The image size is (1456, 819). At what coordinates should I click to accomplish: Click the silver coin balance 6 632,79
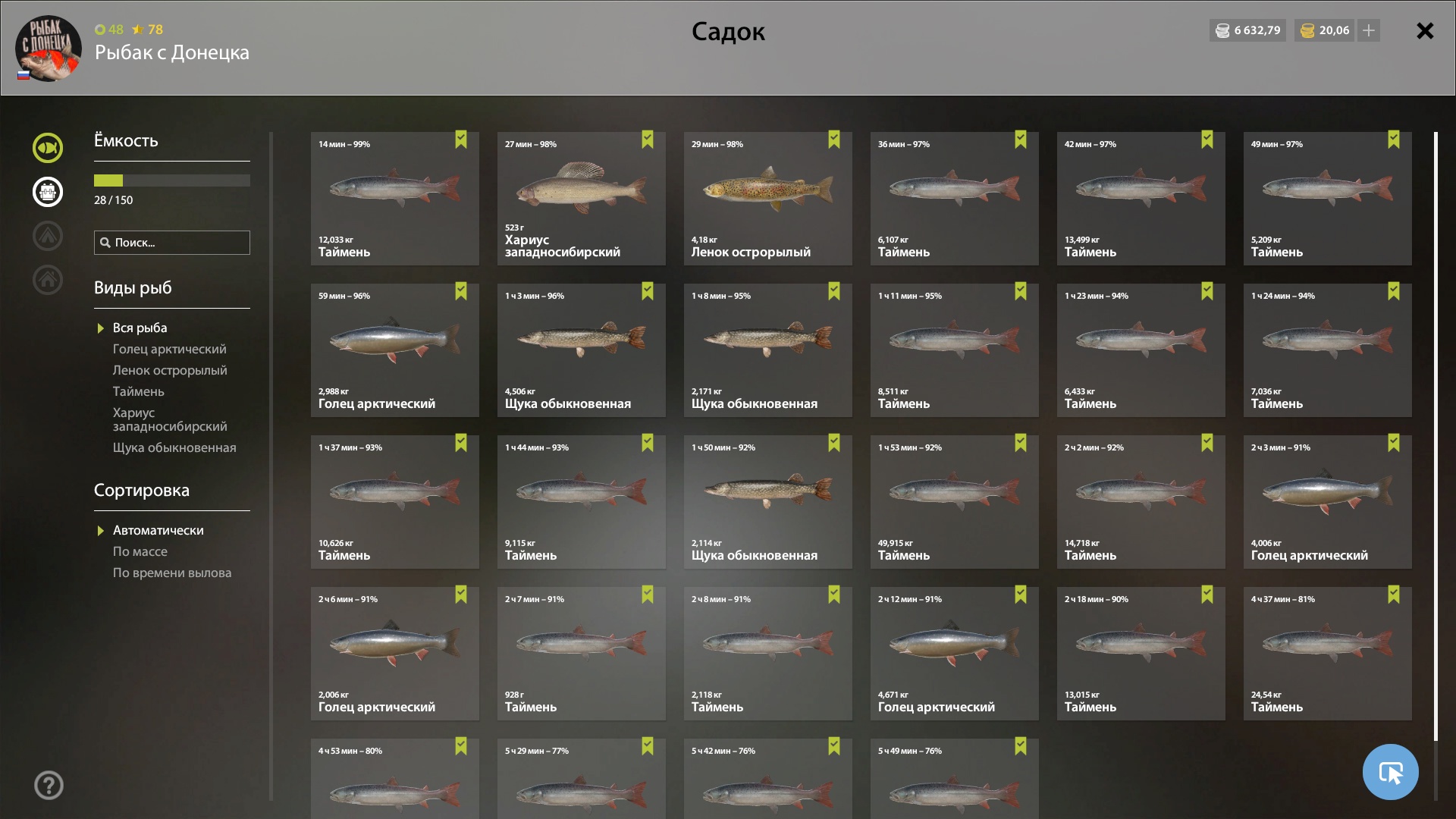click(x=1247, y=30)
